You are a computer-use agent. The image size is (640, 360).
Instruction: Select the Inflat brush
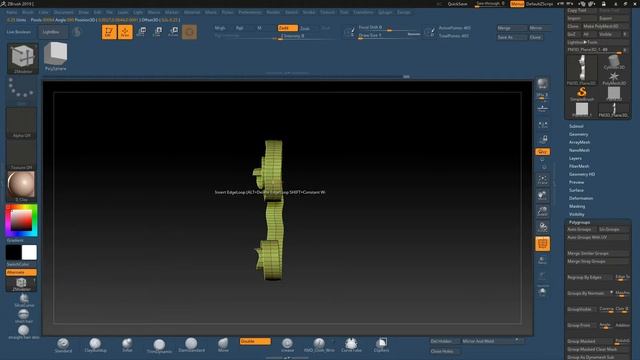click(x=127, y=345)
